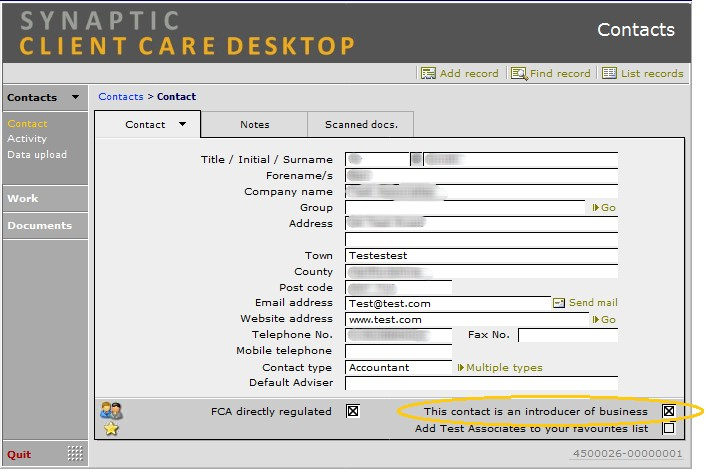Click the Send mail envelope icon
707x472 pixels.
559,303
